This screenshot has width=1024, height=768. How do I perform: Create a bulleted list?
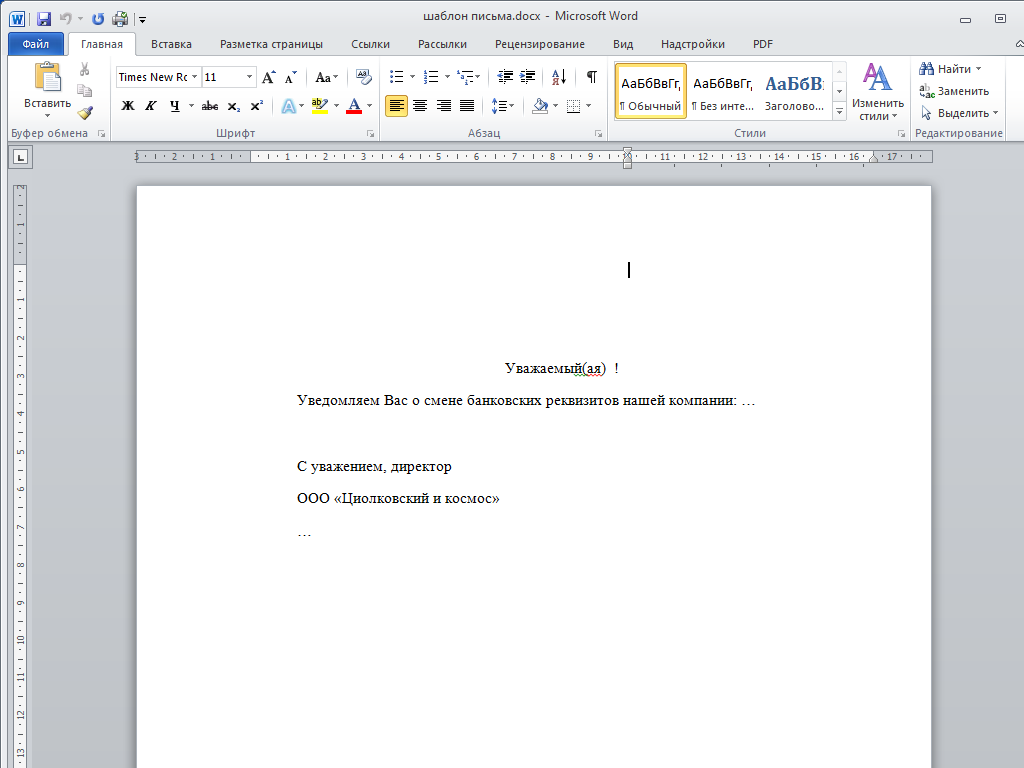(x=396, y=77)
